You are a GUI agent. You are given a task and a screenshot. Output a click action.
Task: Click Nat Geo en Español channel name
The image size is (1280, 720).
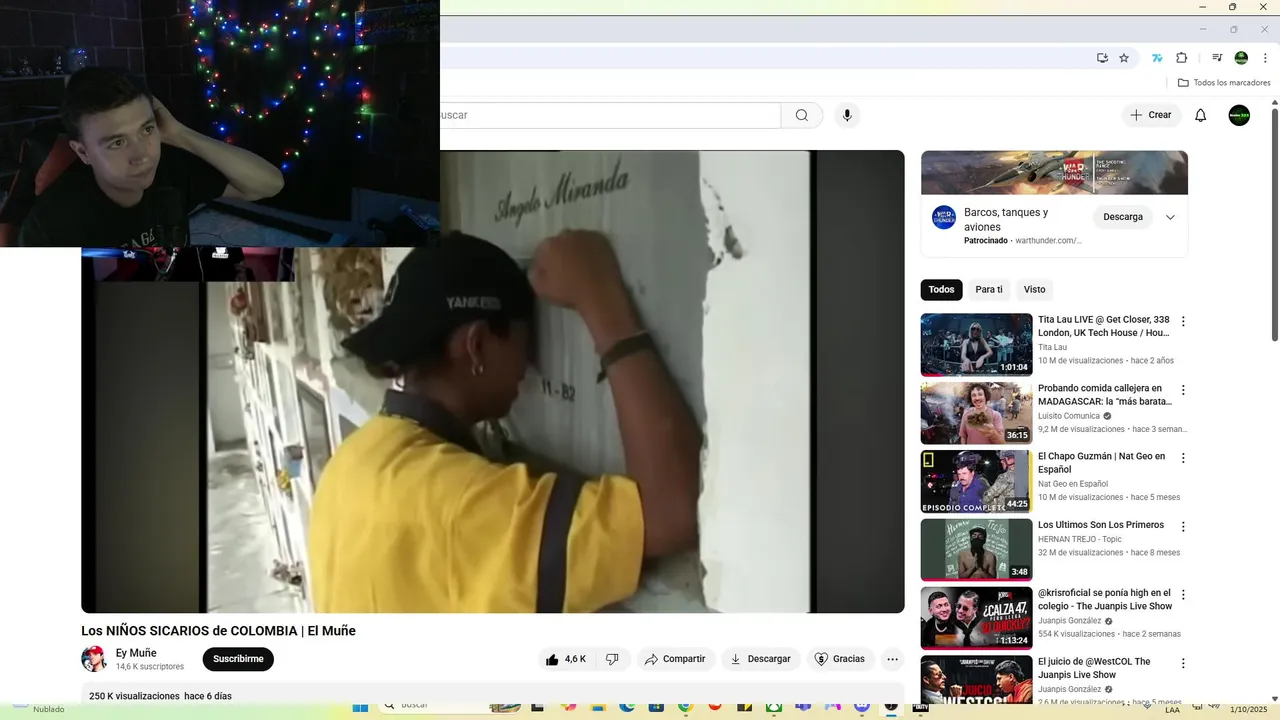point(1073,484)
